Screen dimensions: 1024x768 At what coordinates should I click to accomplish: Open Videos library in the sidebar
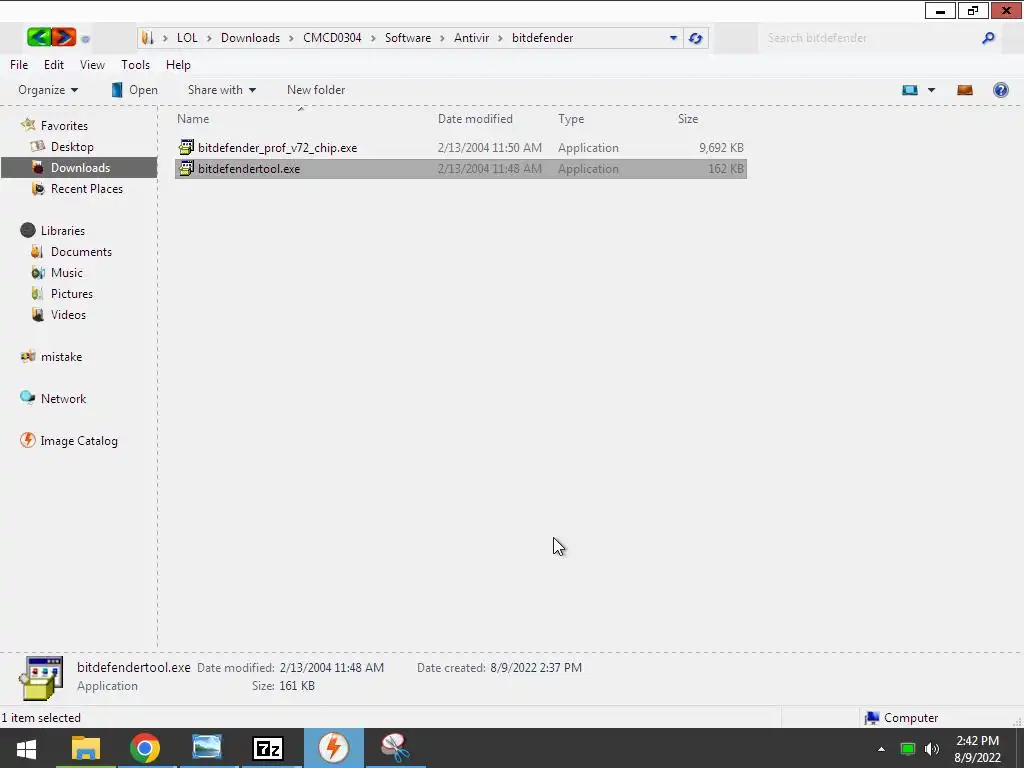(68, 314)
